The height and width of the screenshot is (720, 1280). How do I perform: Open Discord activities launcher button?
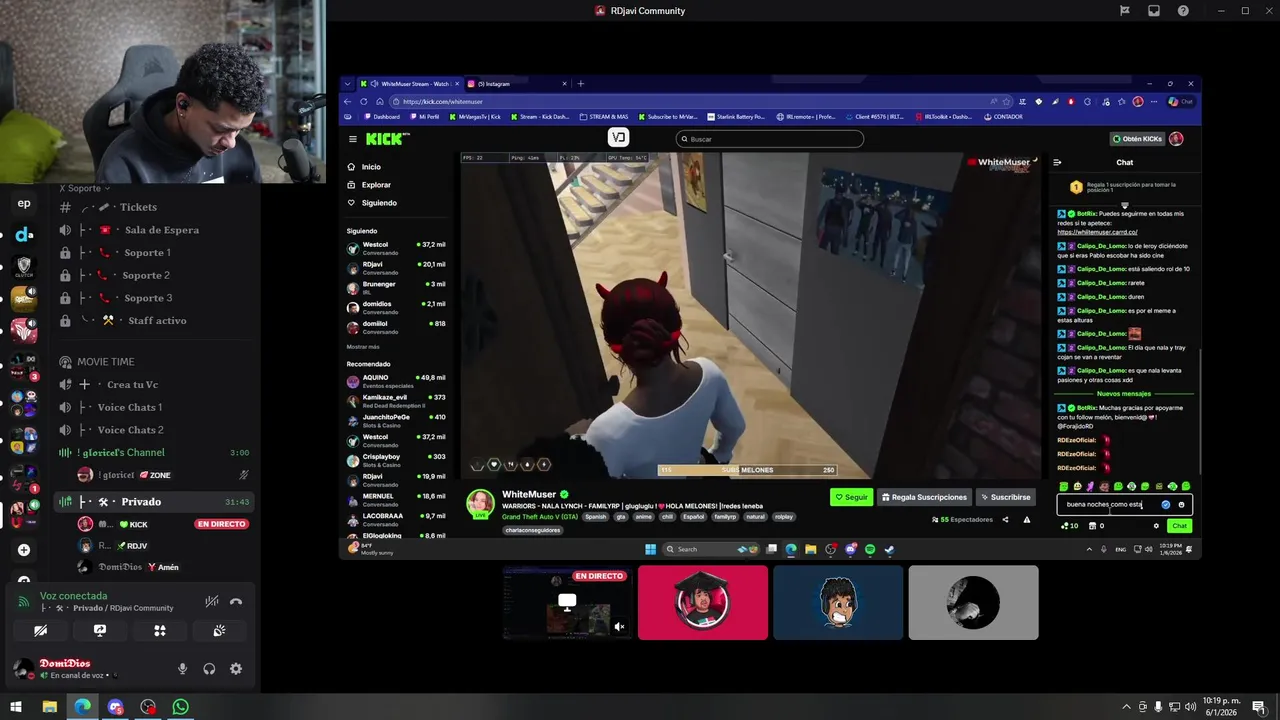[160, 631]
